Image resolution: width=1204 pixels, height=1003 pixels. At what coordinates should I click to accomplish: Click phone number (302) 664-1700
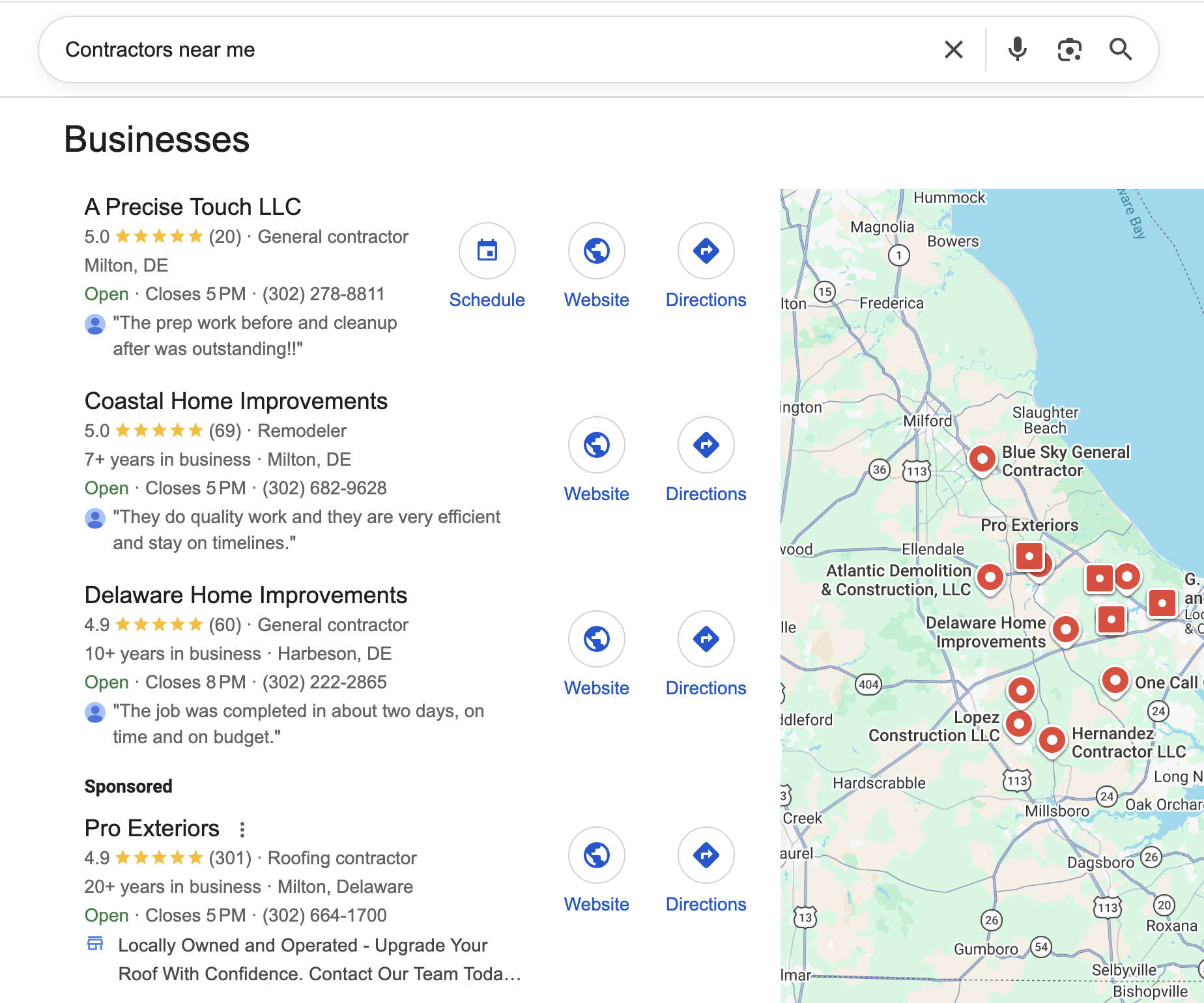(x=324, y=915)
